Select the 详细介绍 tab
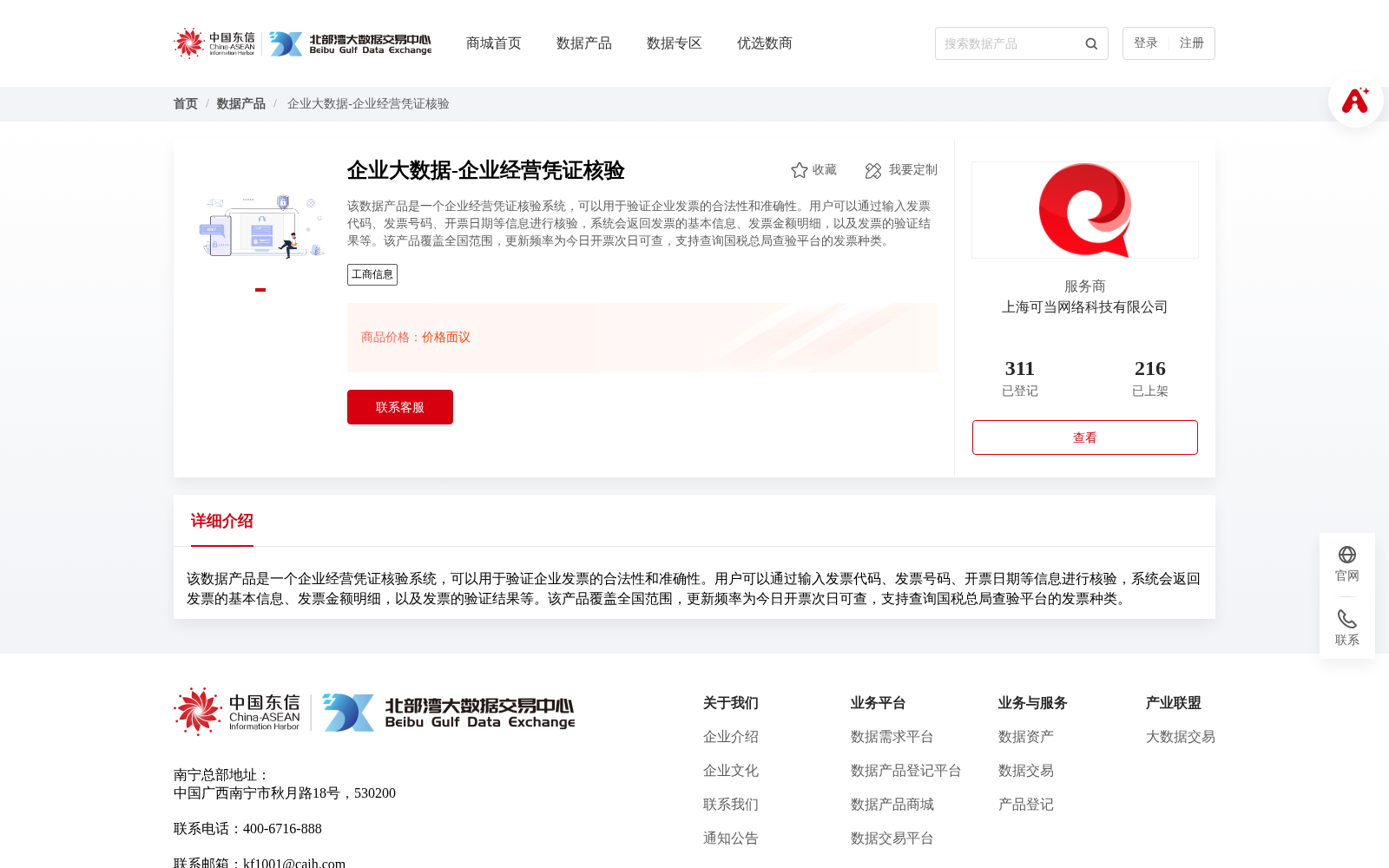Image resolution: width=1389 pixels, height=868 pixels. tap(222, 521)
